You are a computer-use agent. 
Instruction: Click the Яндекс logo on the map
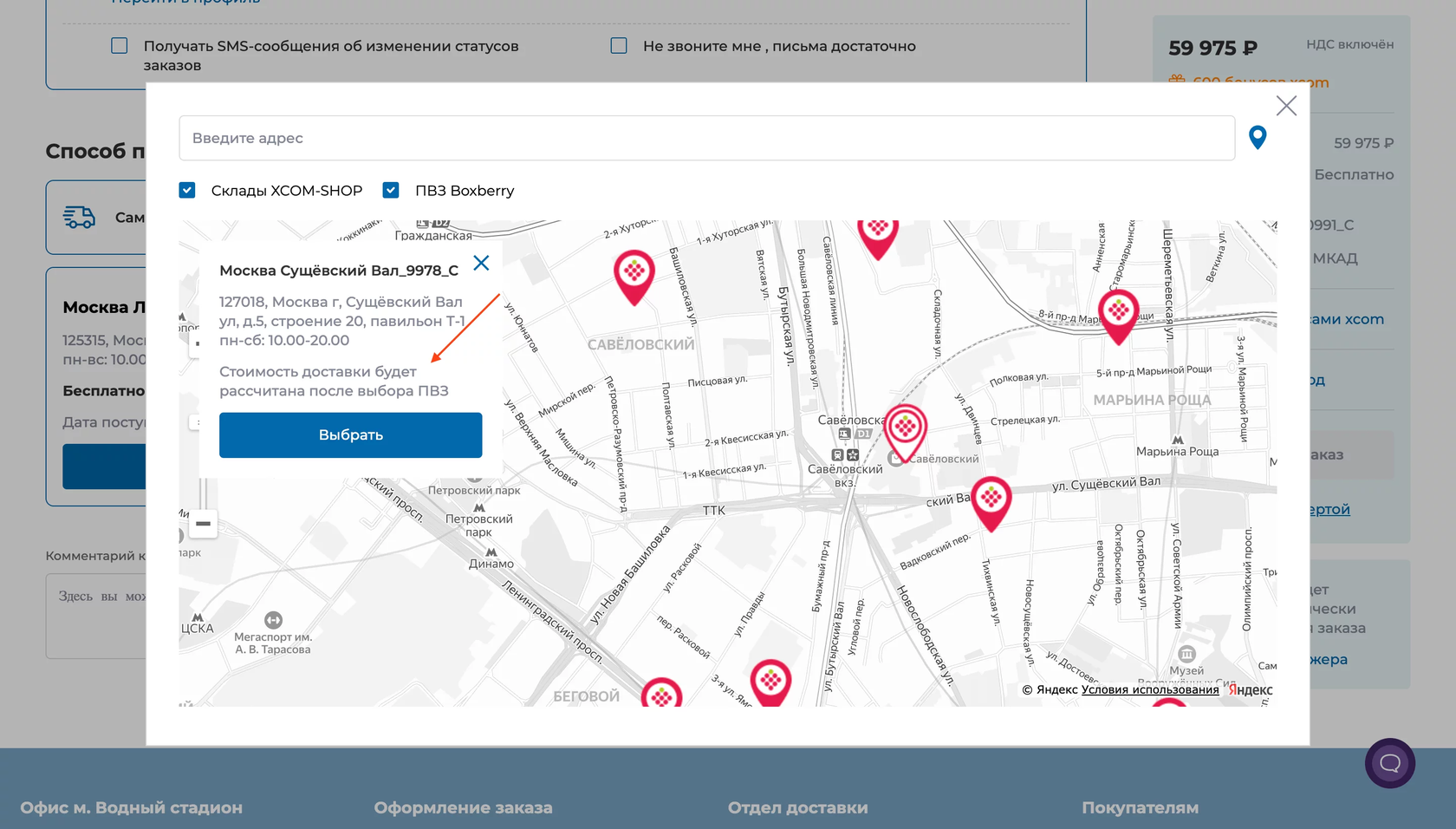1250,689
